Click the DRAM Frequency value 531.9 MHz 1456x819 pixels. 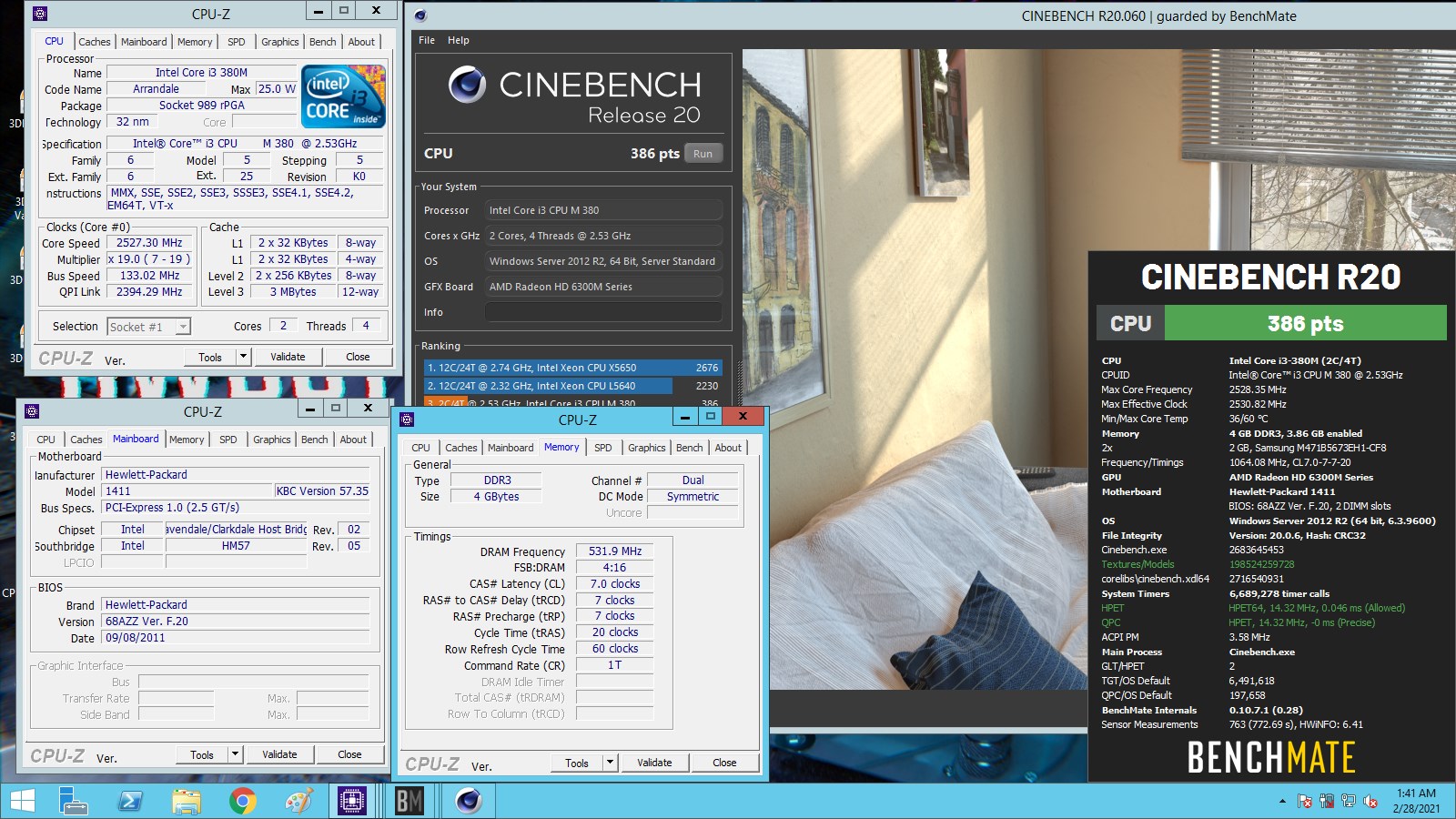click(614, 551)
